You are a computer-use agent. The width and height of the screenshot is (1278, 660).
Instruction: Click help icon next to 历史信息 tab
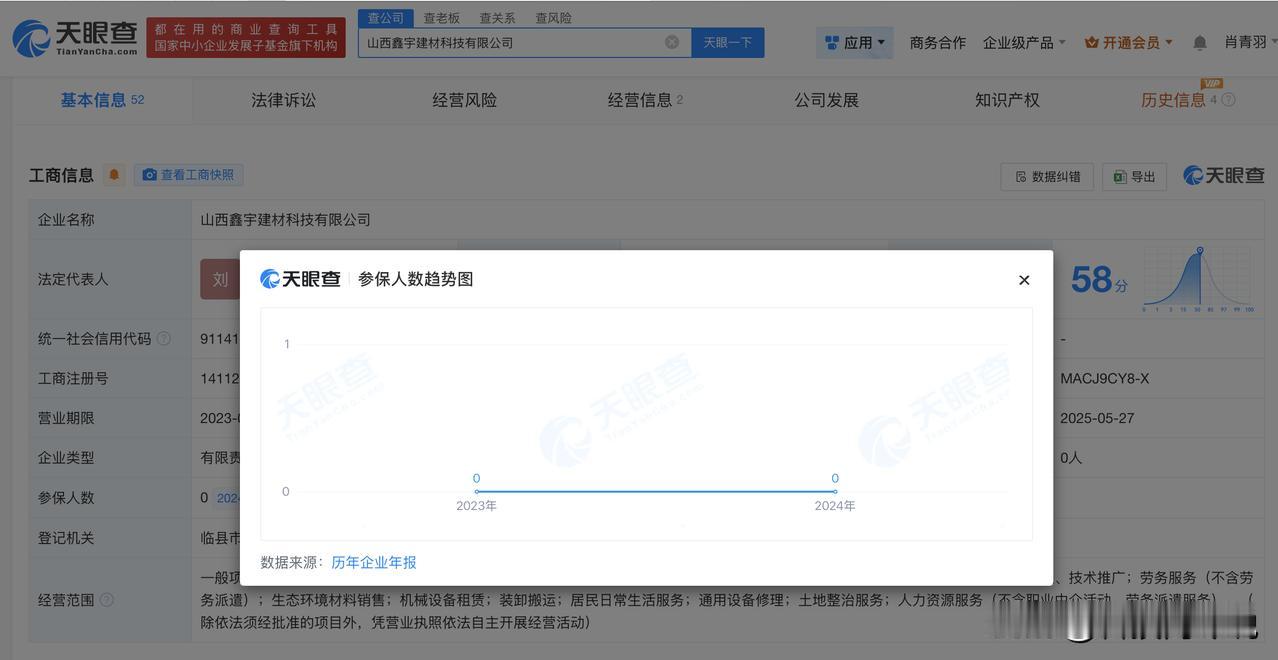point(1229,100)
